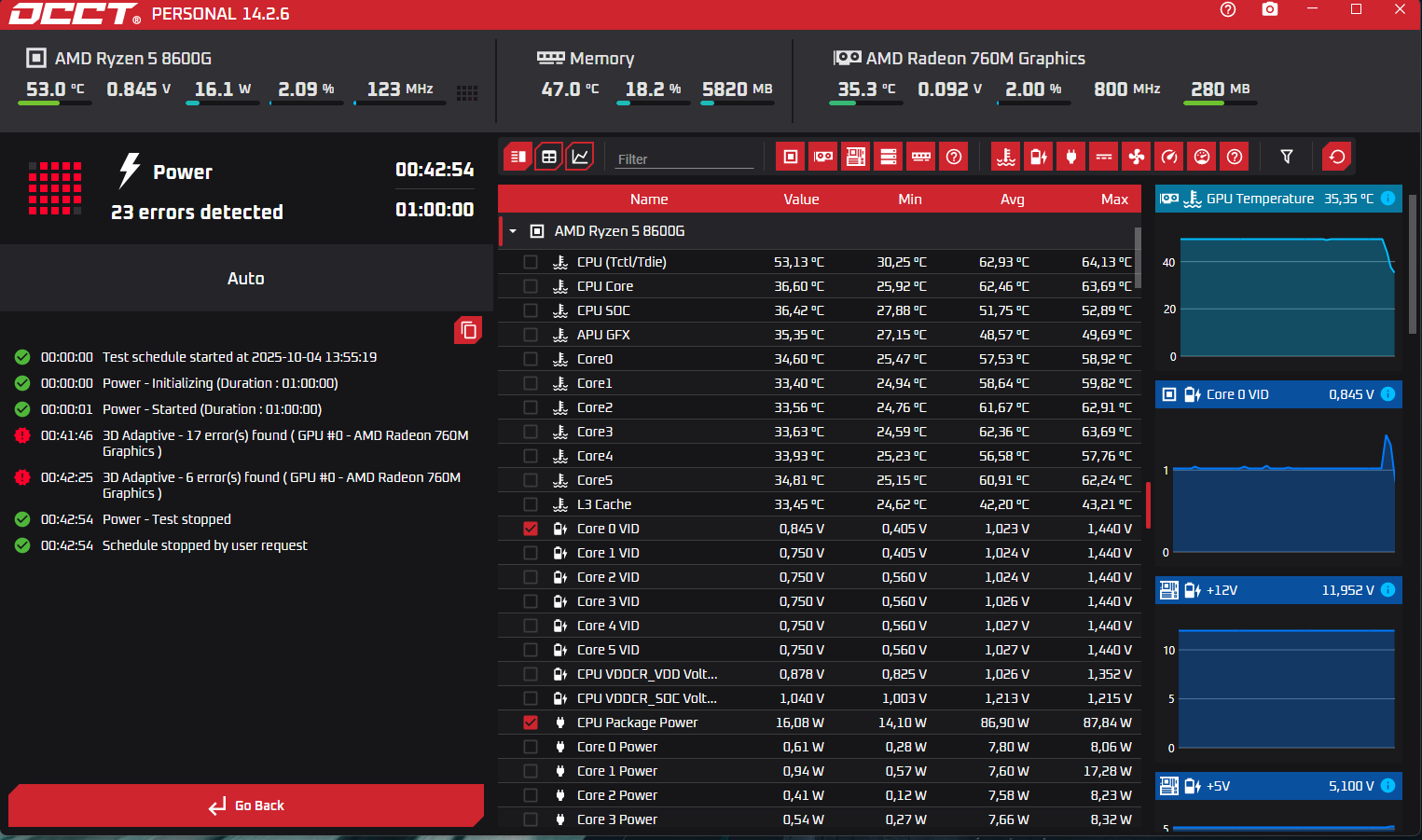Click the sensor Filter text field
Image resolution: width=1422 pixels, height=840 pixels.
click(683, 159)
